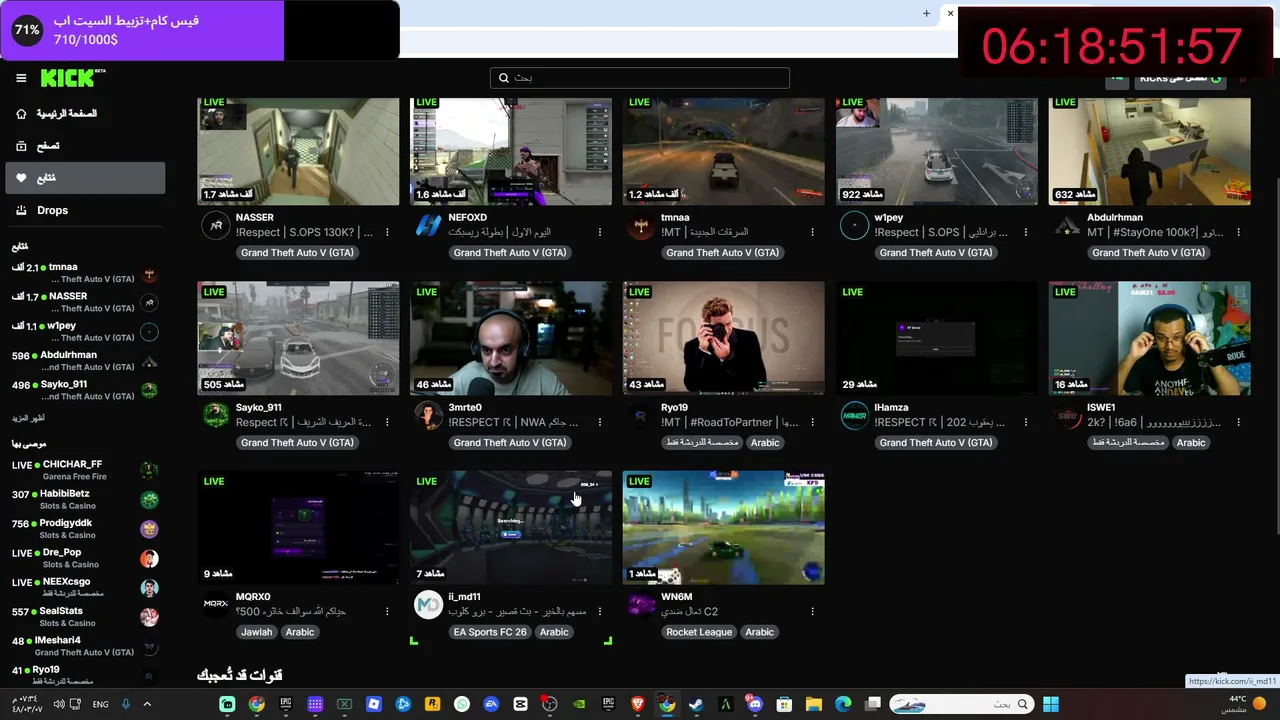This screenshot has height=720, width=1280.
Task: Open options menu for WN6M's stream
Action: (x=812, y=611)
